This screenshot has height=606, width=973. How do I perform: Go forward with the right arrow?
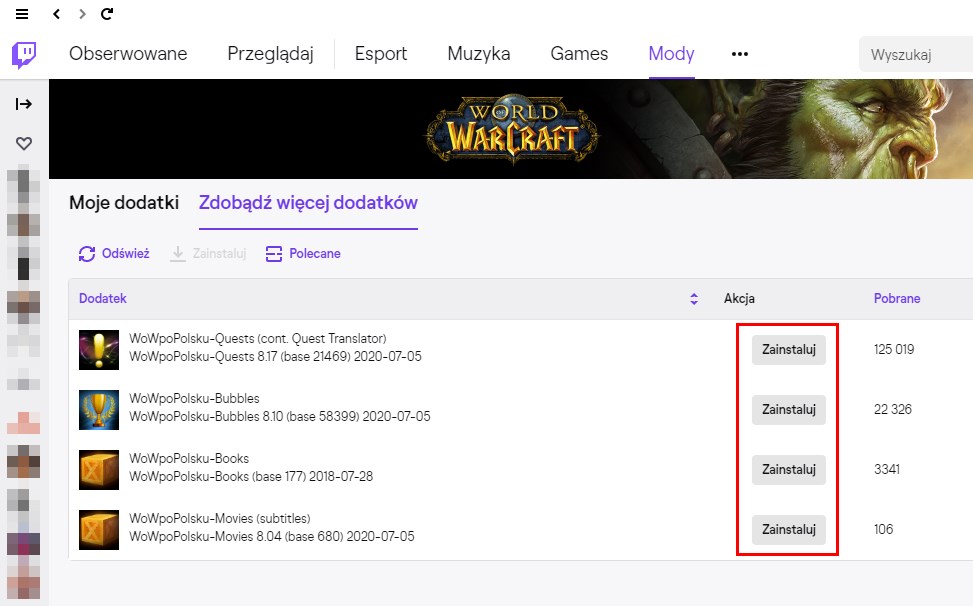(82, 14)
